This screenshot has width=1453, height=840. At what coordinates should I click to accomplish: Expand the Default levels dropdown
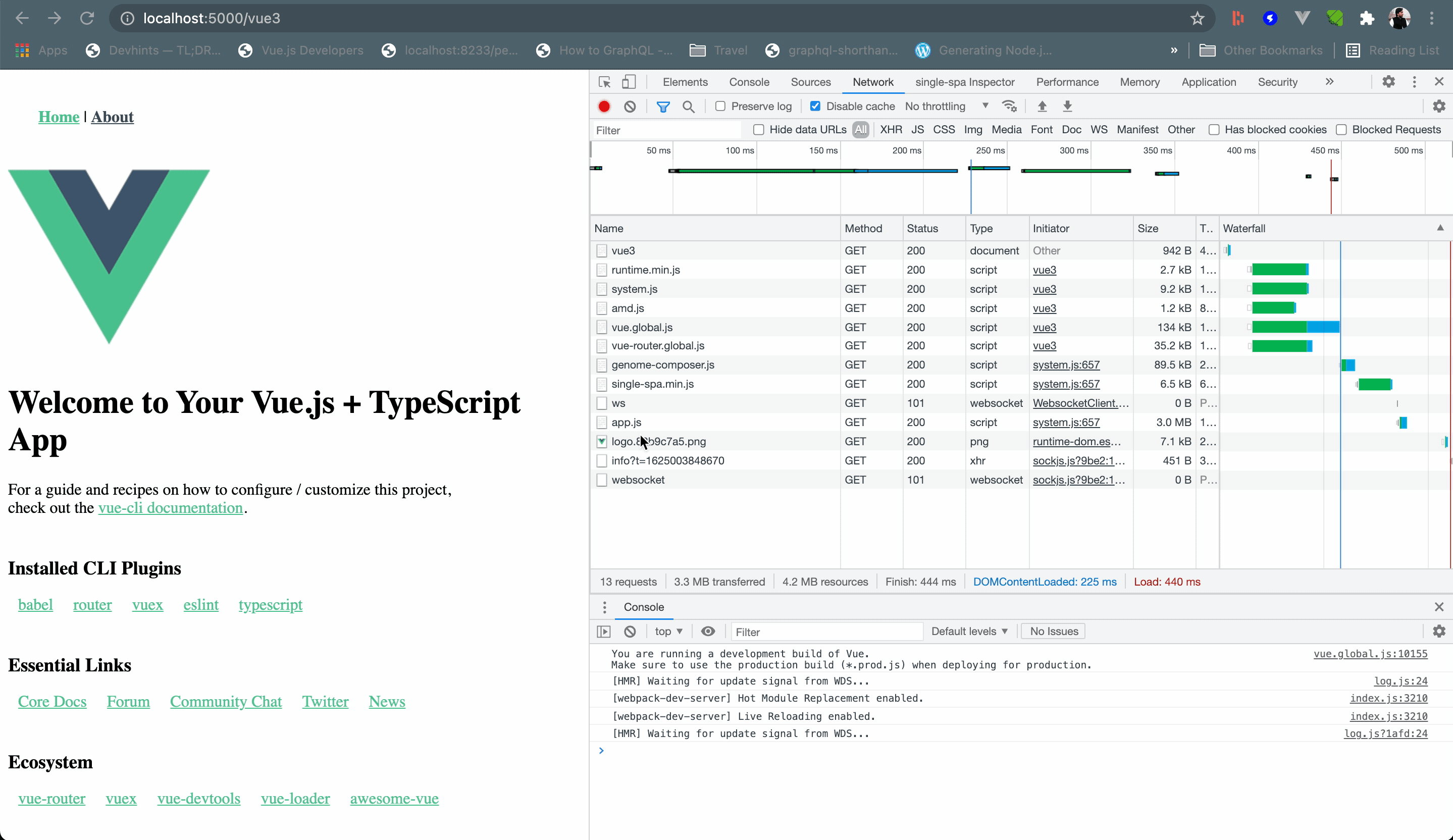(x=969, y=632)
